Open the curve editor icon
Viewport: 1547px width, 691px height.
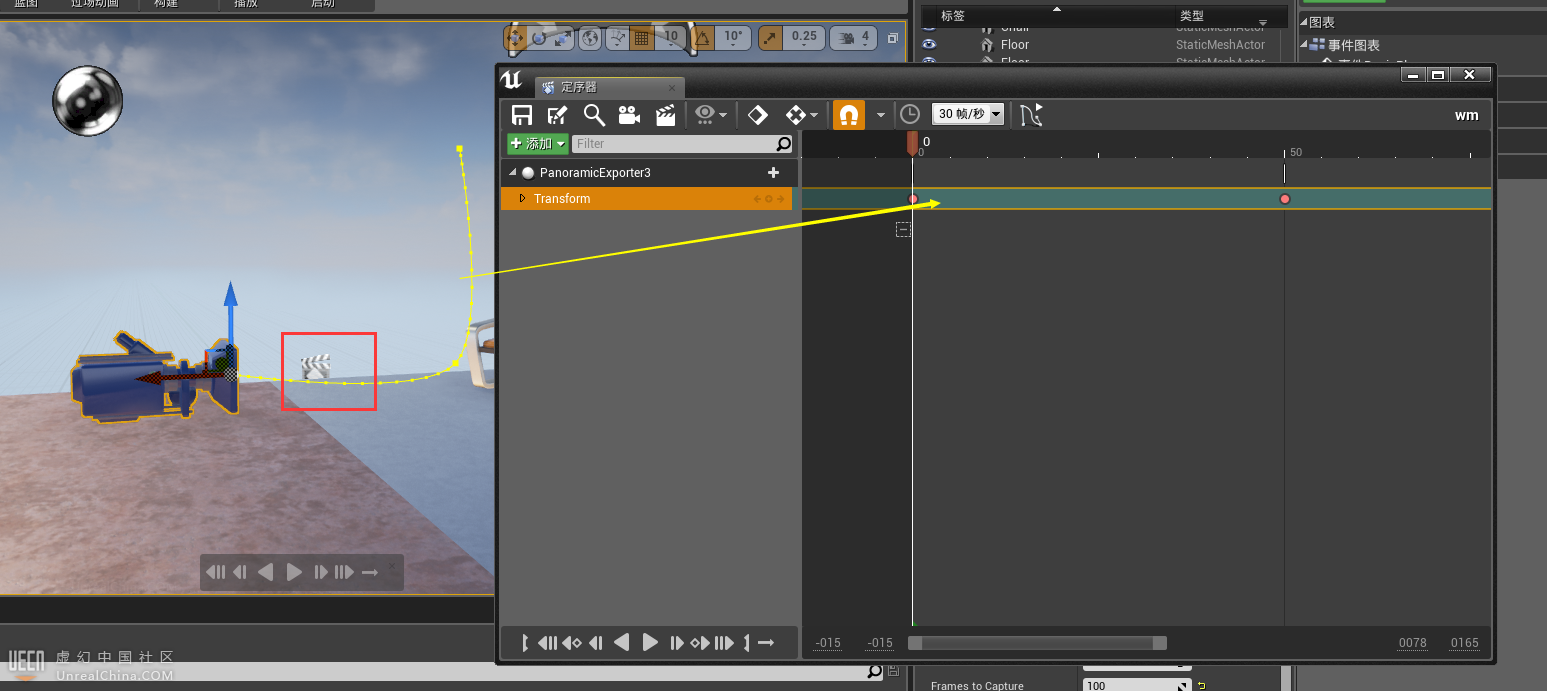1031,115
